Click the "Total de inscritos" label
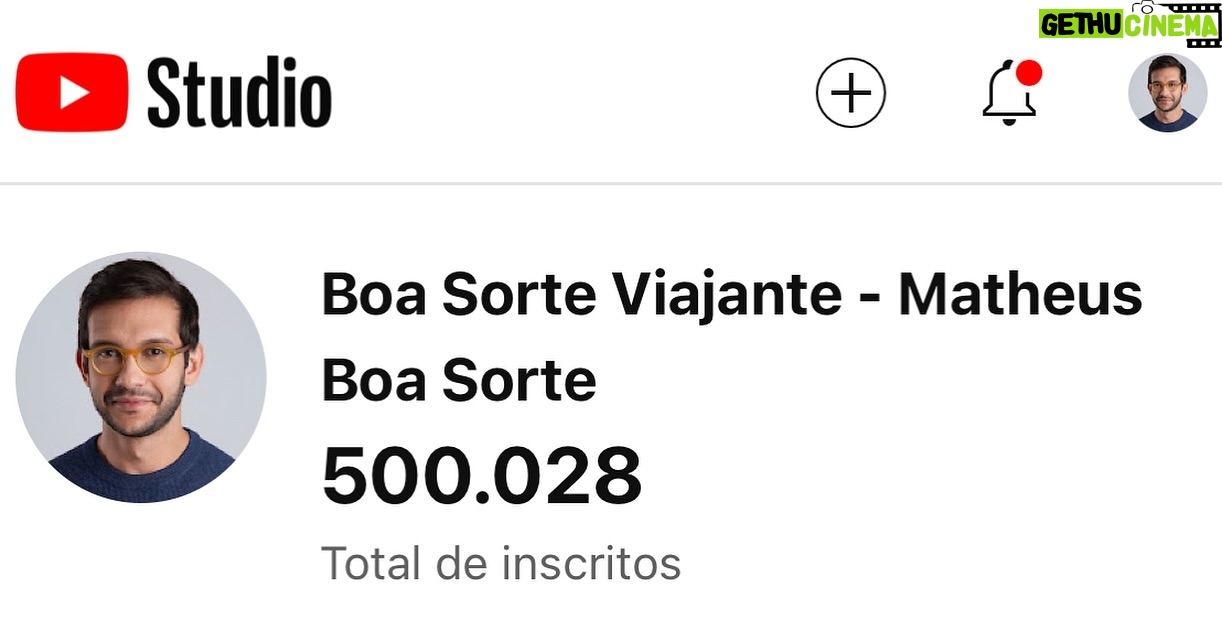The height and width of the screenshot is (640, 1222). (x=500, y=564)
